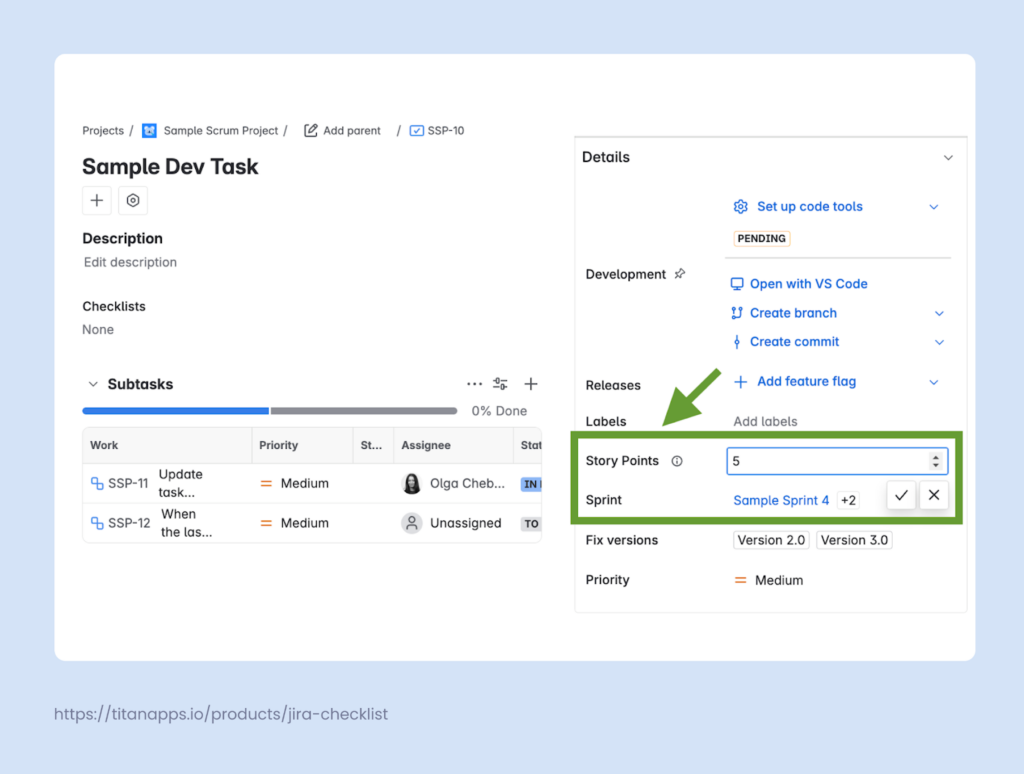The image size is (1024, 774).
Task: Click Olga Cheb... assignee avatar
Action: click(x=411, y=483)
